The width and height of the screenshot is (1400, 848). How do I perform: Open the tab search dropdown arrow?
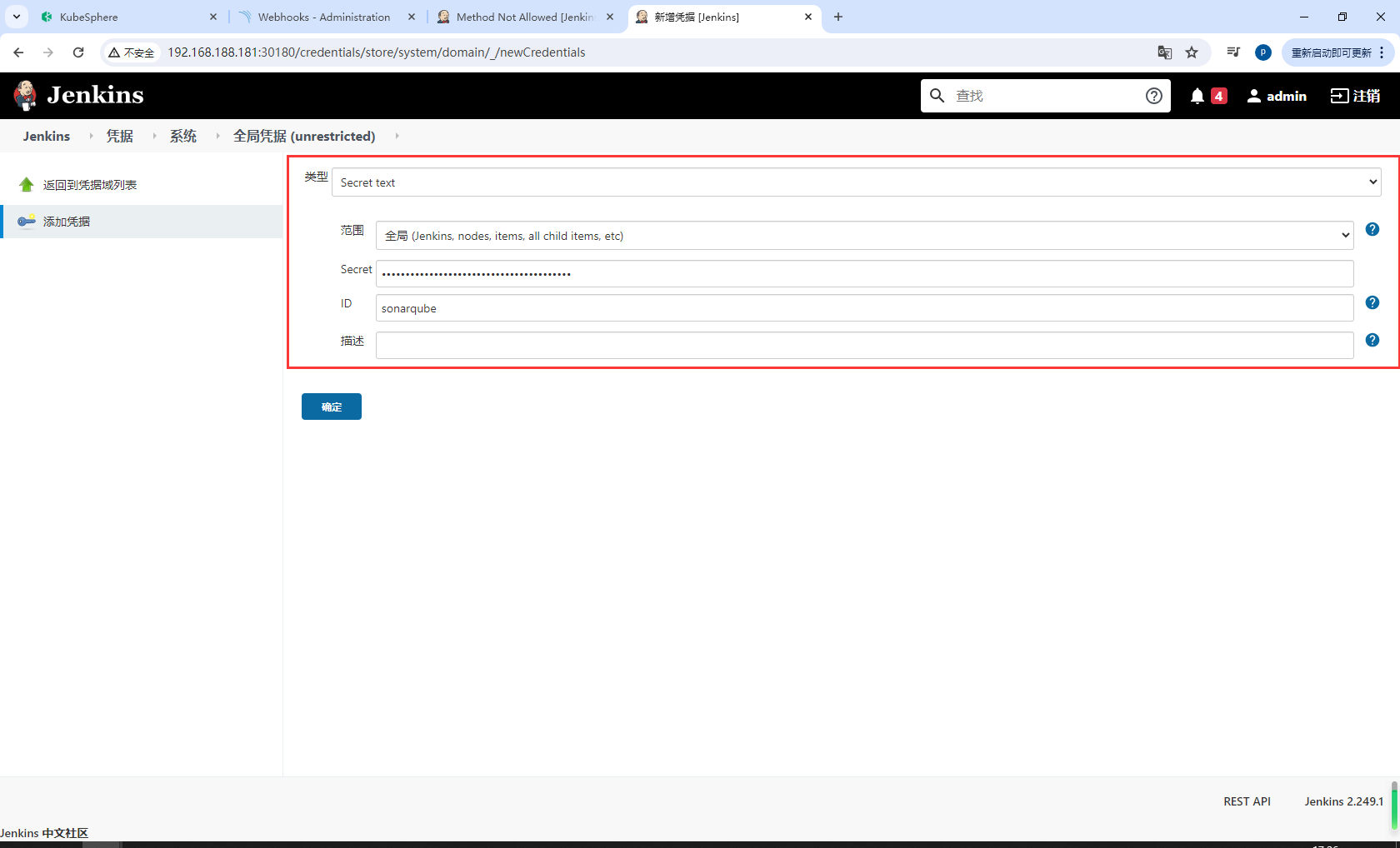pyautogui.click(x=17, y=17)
